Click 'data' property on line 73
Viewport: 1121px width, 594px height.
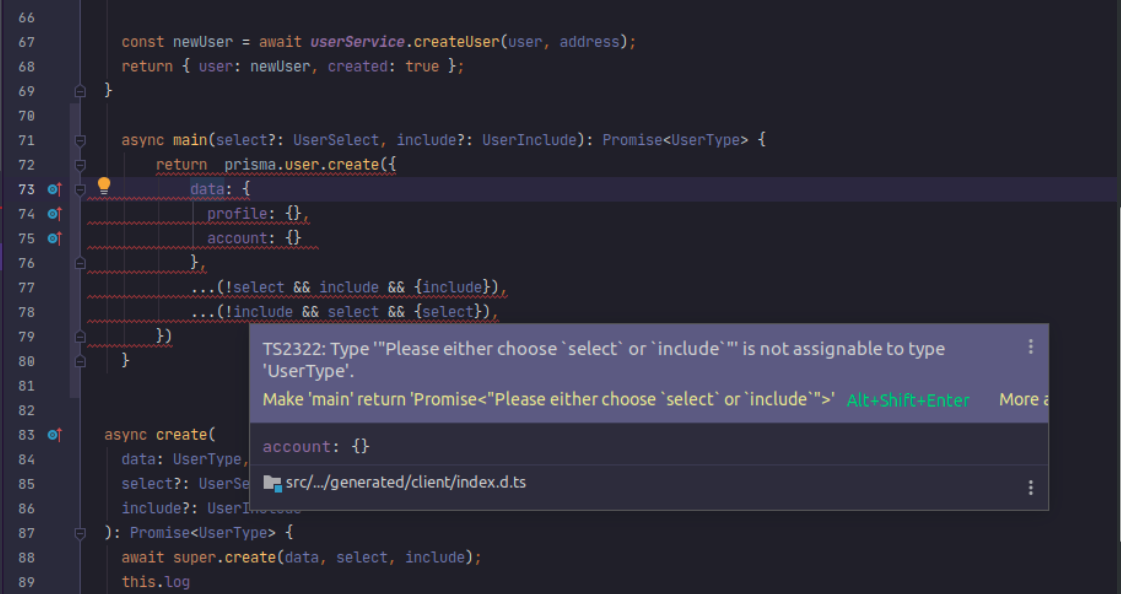207,189
